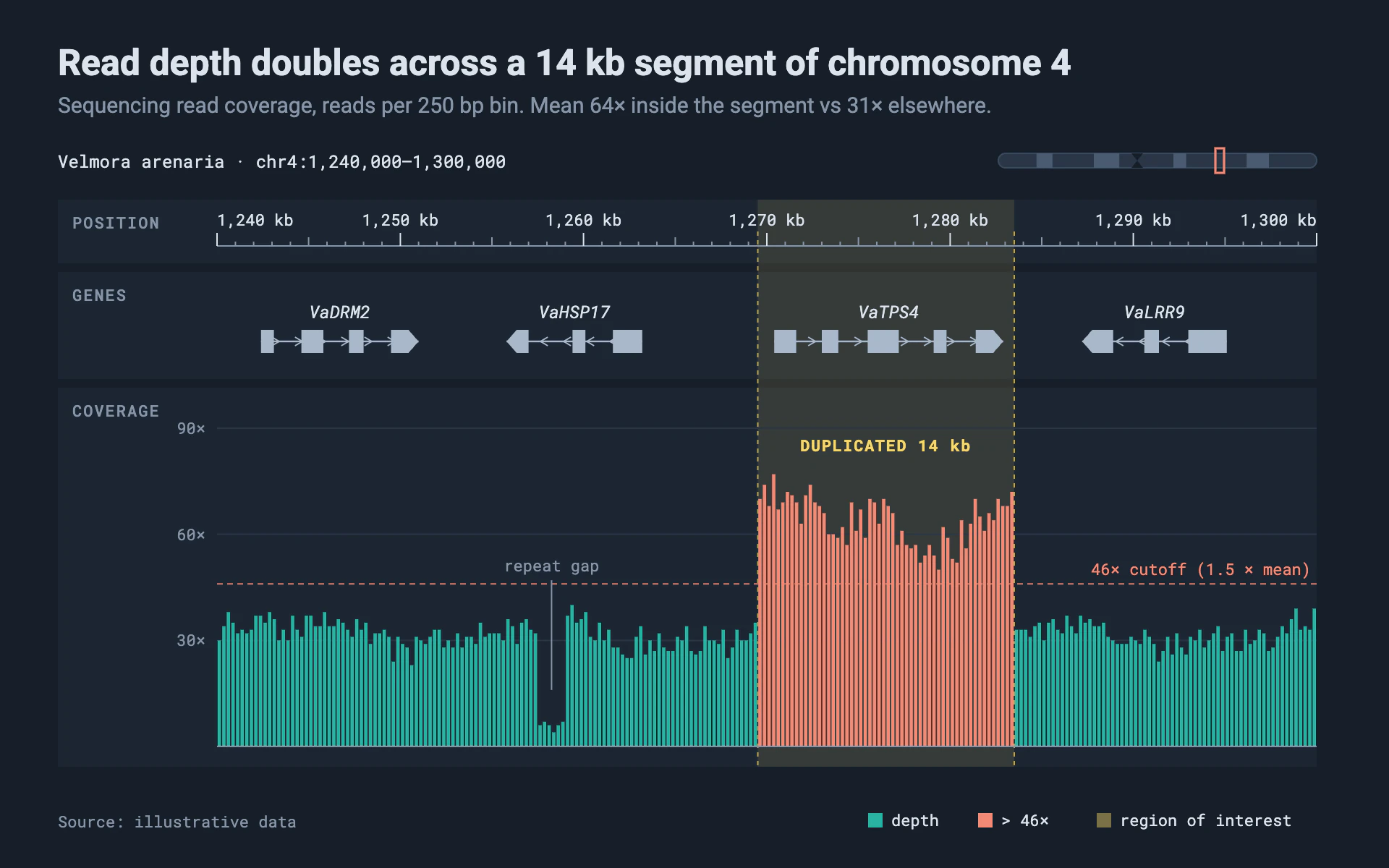Click the VaTPS4 gene name label

[888, 312]
